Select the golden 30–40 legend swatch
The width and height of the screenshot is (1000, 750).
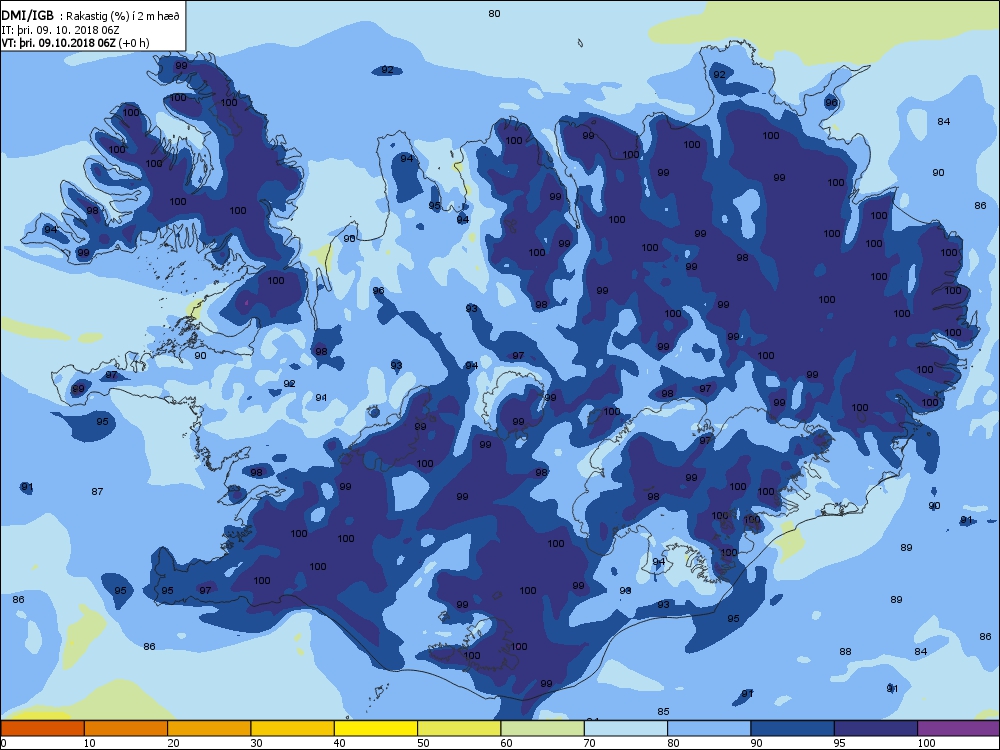[x=293, y=728]
